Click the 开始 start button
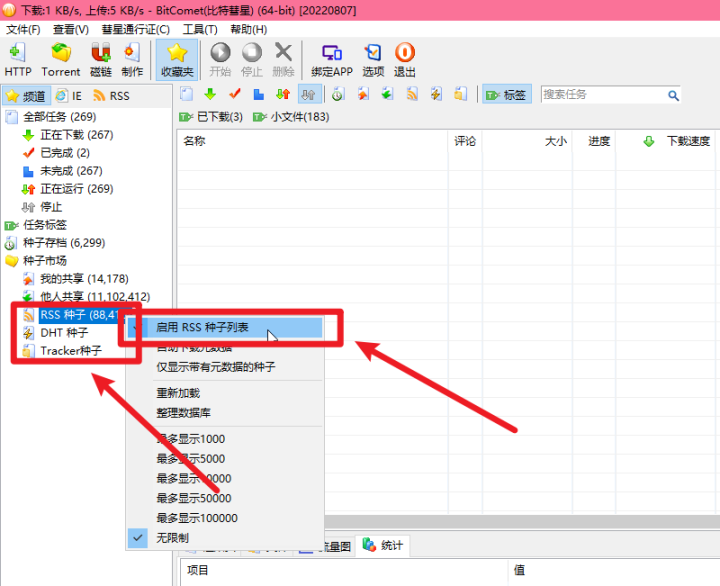This screenshot has height=586, width=720. click(220, 60)
